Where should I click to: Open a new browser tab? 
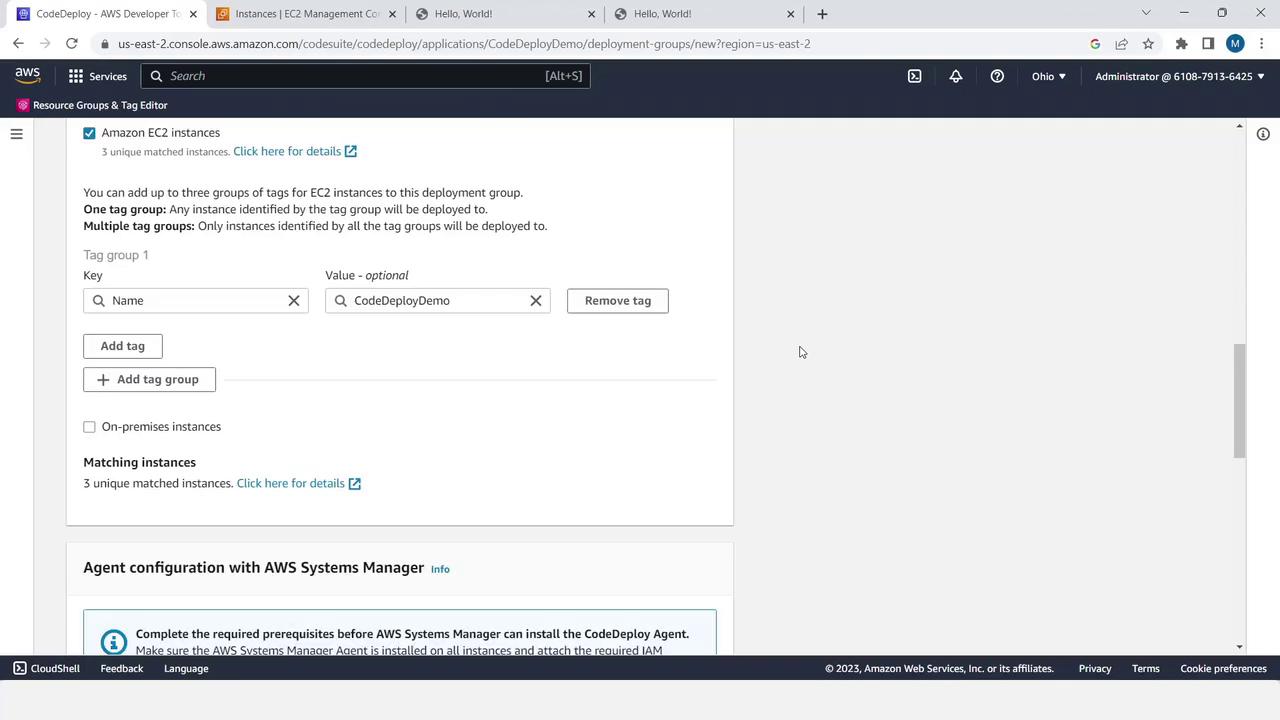[822, 14]
